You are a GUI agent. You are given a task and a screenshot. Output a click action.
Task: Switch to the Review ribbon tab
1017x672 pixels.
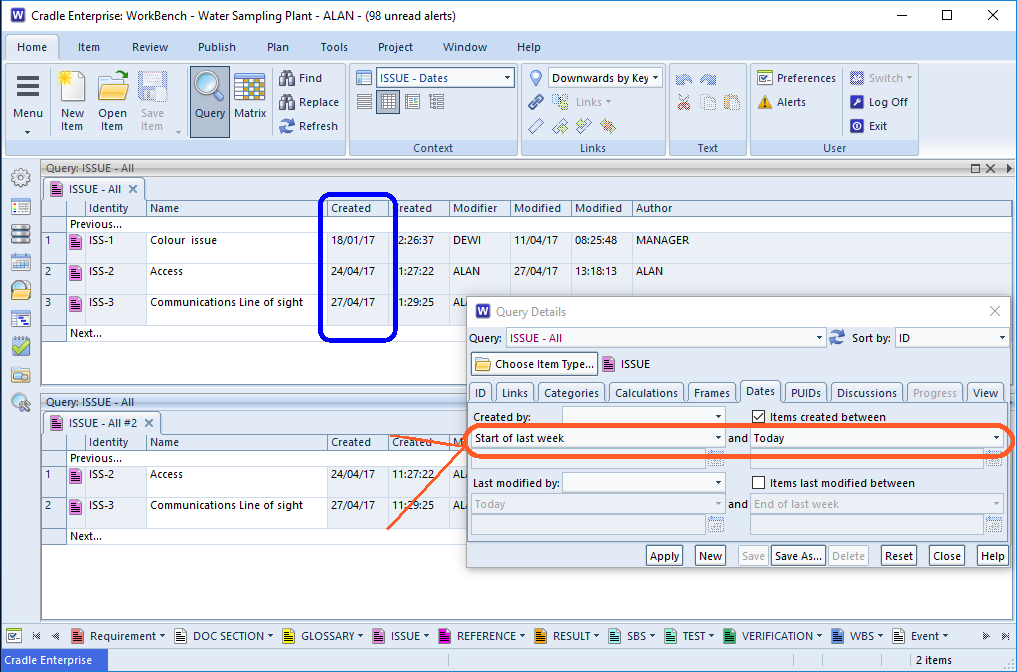150,47
